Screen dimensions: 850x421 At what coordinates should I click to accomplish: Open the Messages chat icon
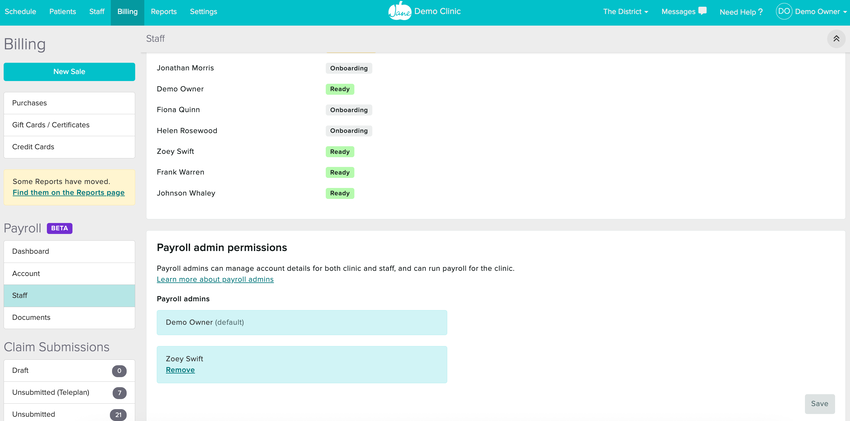click(x=702, y=12)
